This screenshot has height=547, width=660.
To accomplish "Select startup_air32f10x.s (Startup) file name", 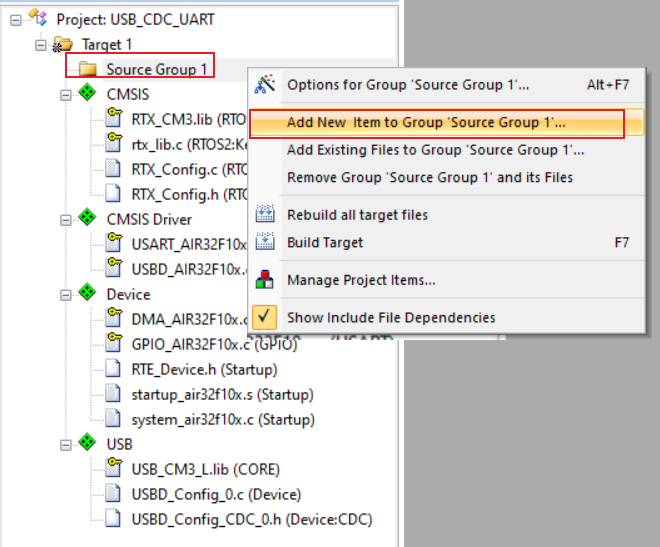I will pyautogui.click(x=223, y=395).
